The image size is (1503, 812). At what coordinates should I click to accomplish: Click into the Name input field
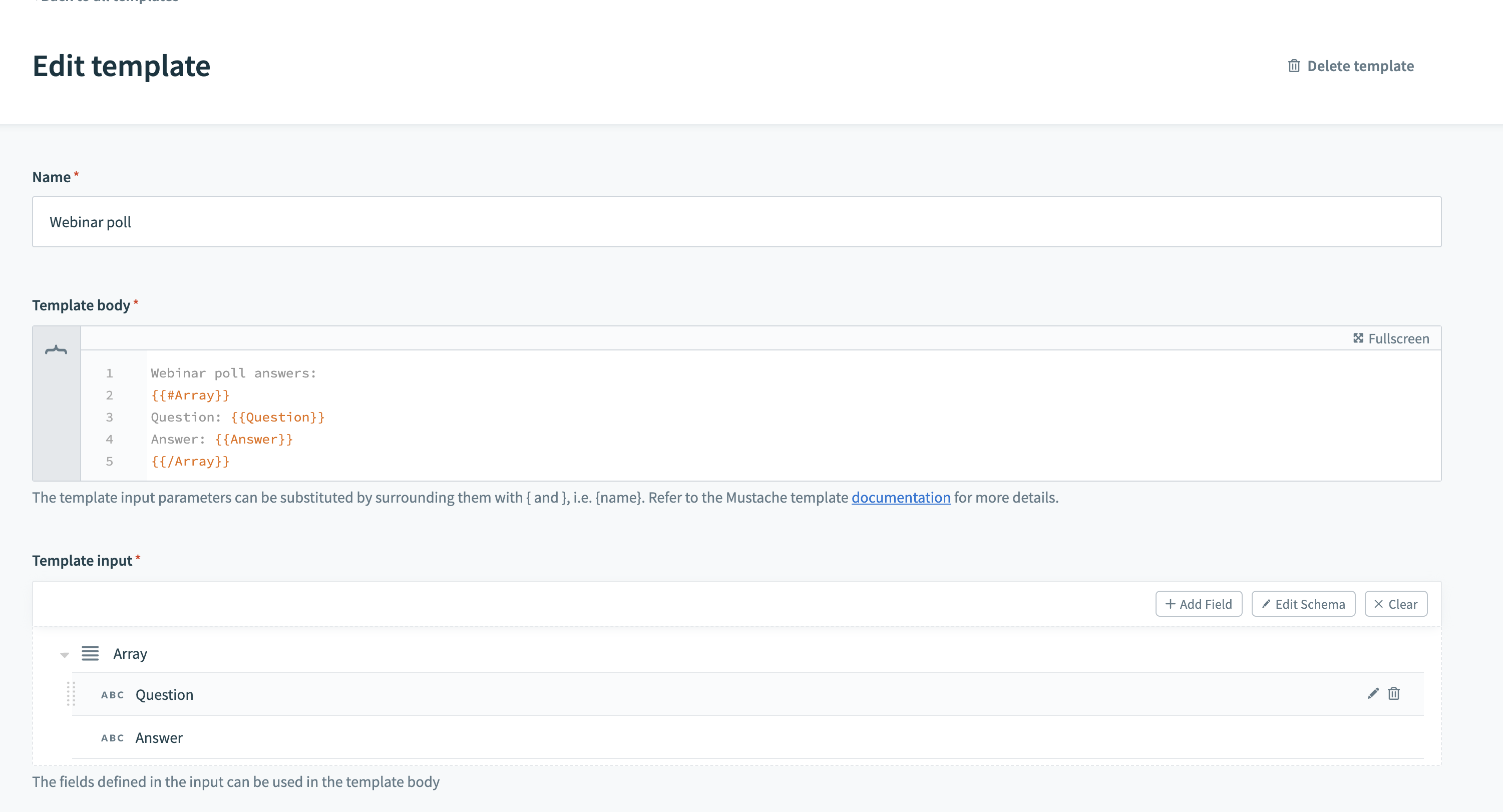pyautogui.click(x=736, y=222)
